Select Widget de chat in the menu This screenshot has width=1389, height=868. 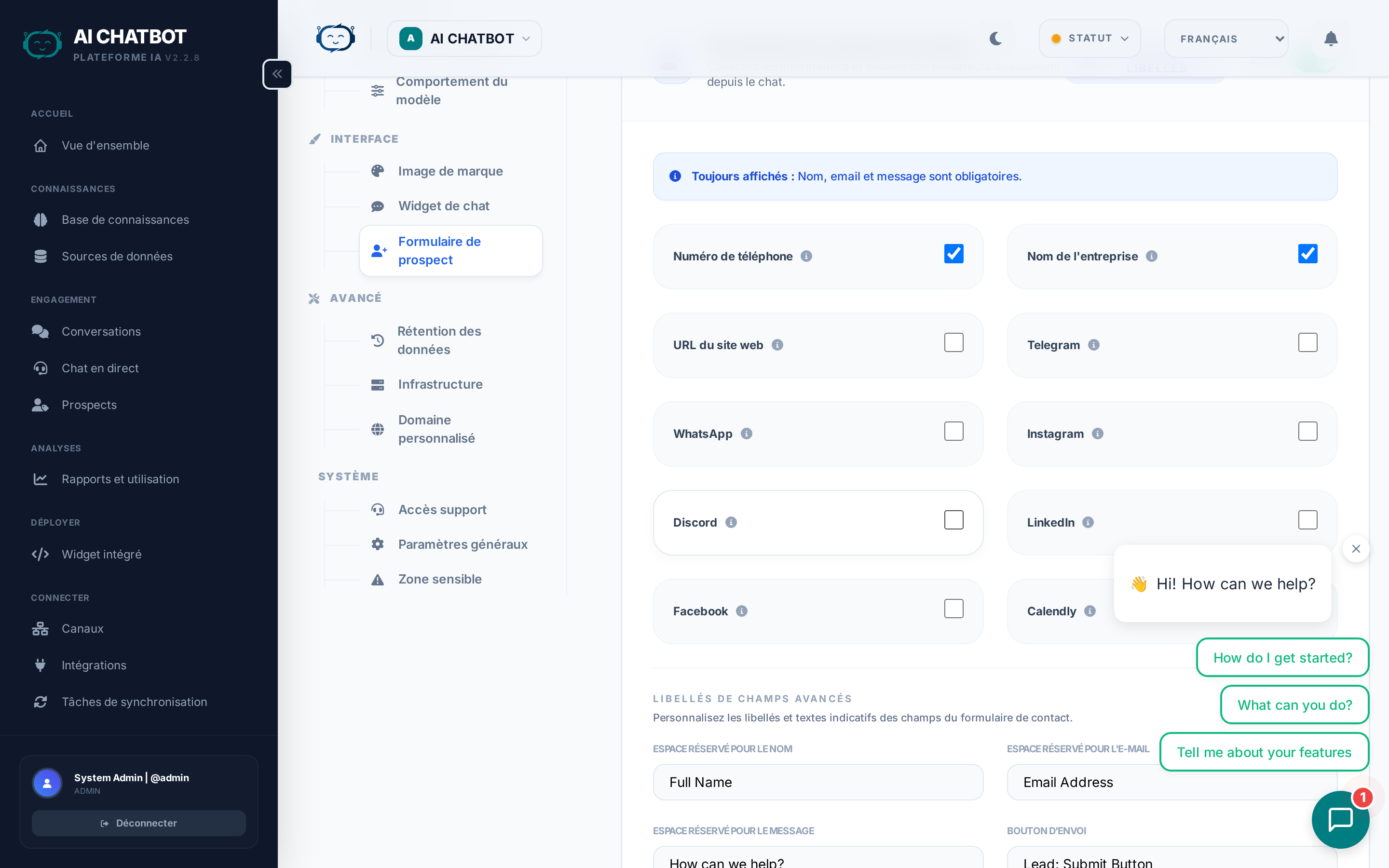[444, 205]
